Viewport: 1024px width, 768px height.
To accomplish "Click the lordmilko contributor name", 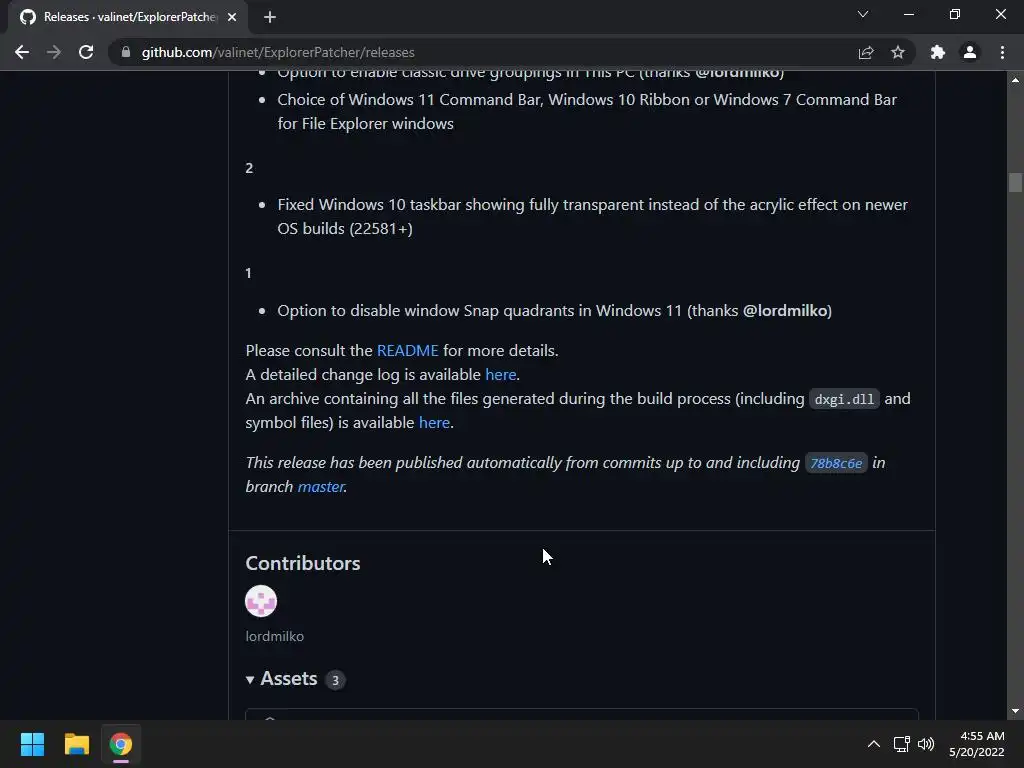I will click(x=274, y=636).
